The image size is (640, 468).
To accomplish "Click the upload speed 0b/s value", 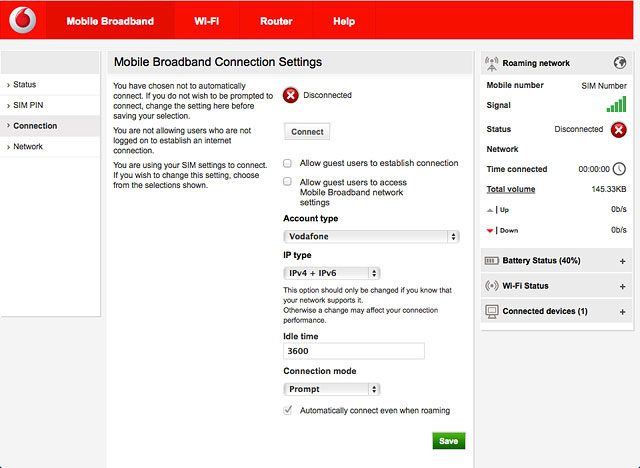I will click(x=619, y=209).
